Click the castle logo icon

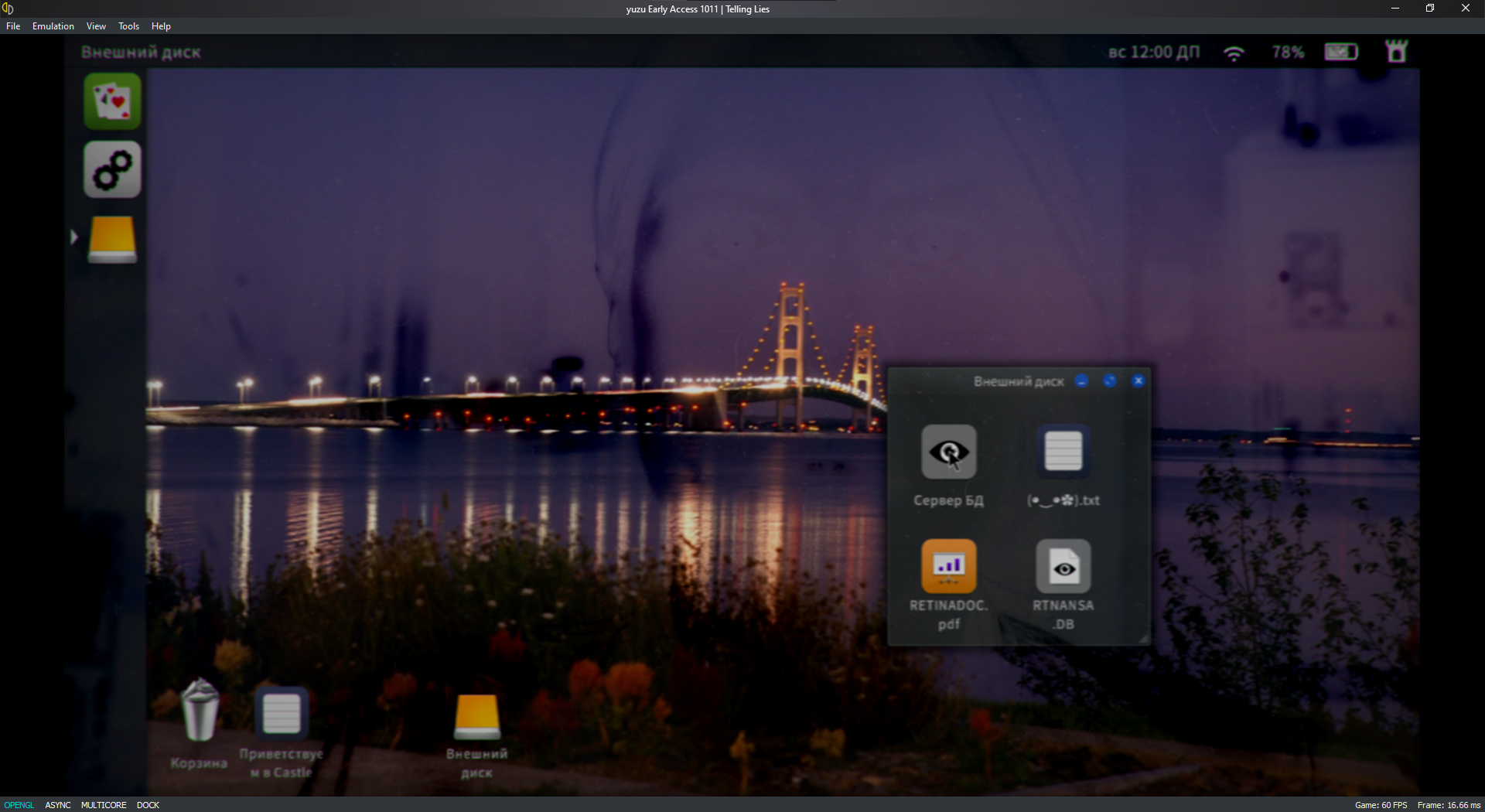click(1397, 51)
